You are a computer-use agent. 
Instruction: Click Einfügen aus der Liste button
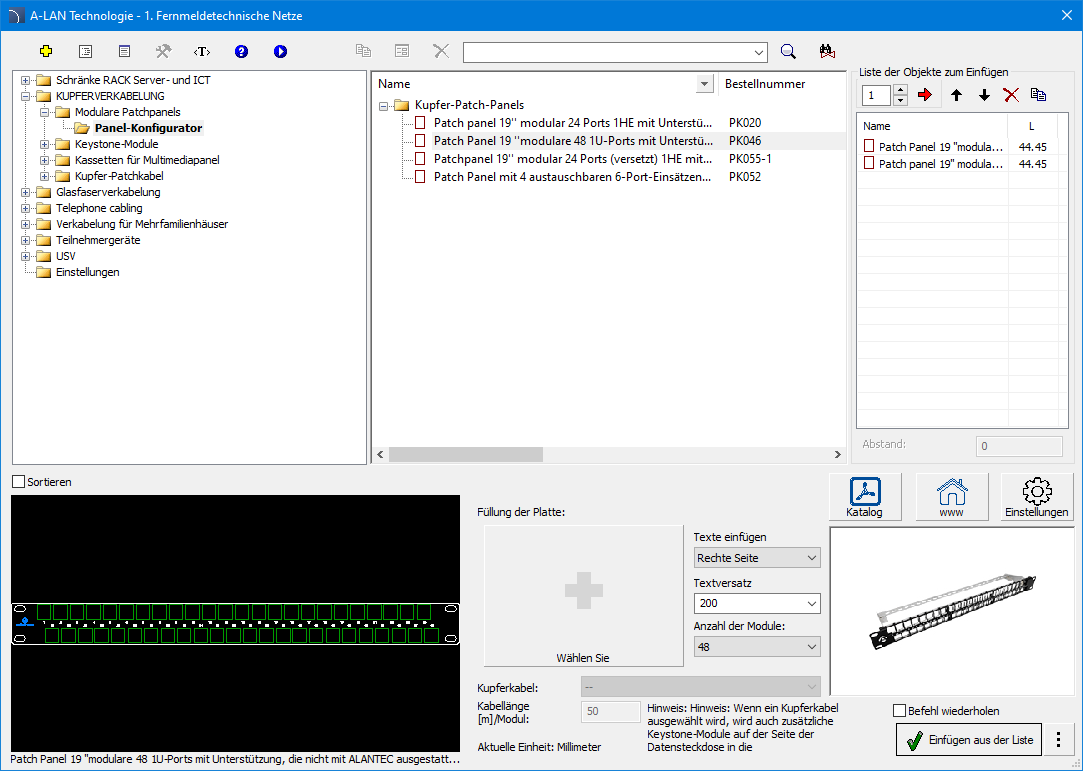968,740
